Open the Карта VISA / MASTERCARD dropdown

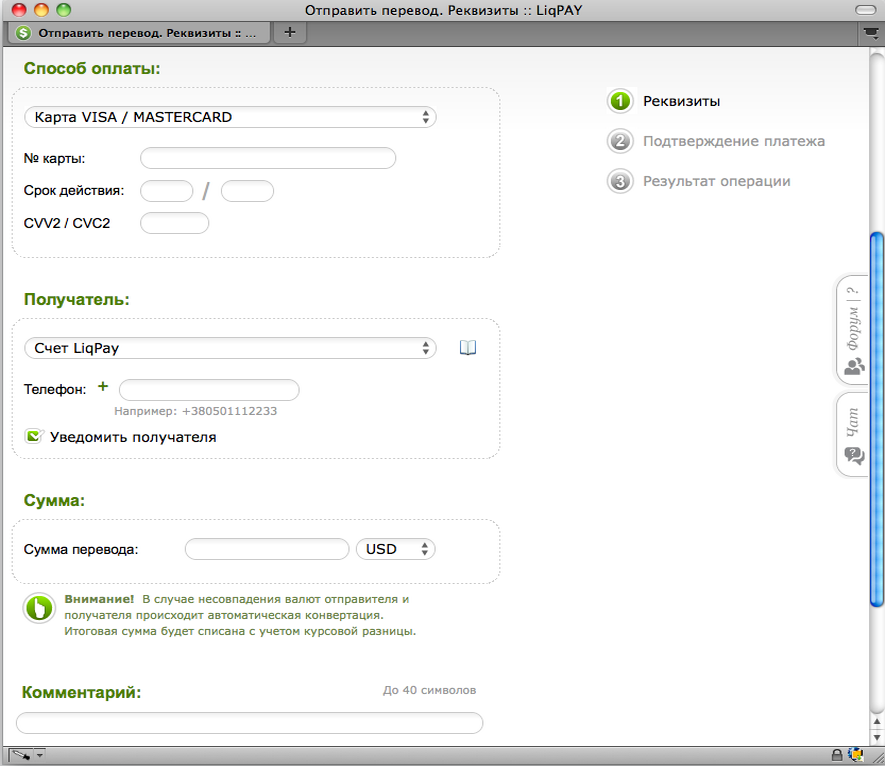click(x=230, y=117)
